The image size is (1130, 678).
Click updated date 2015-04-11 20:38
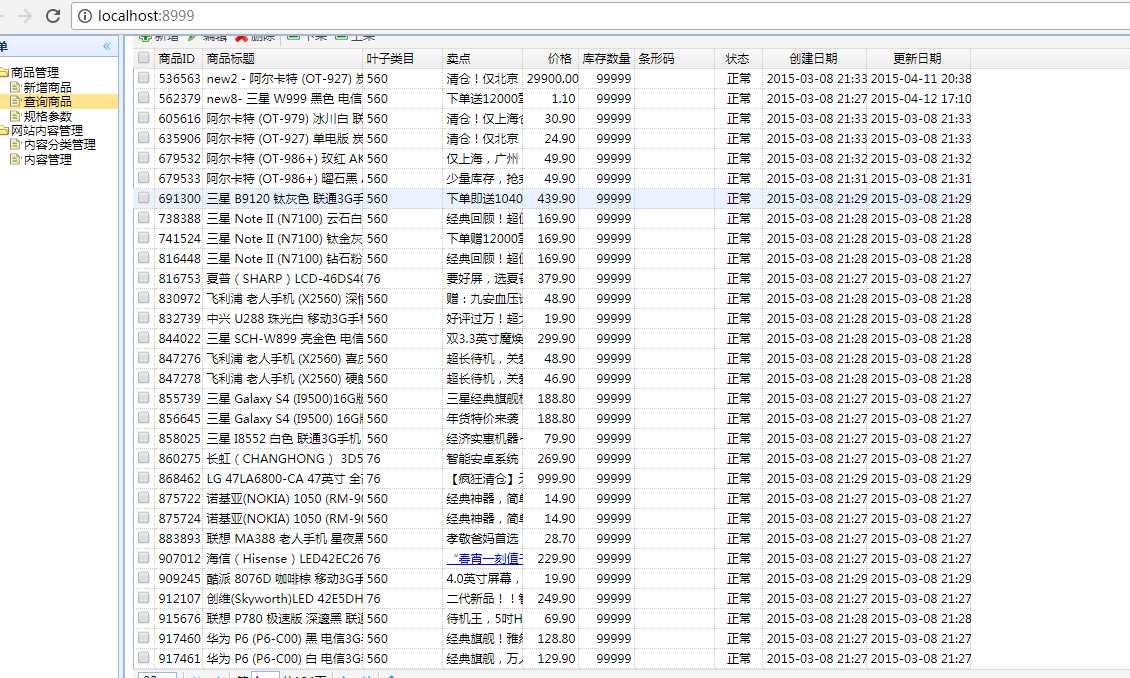(920, 79)
